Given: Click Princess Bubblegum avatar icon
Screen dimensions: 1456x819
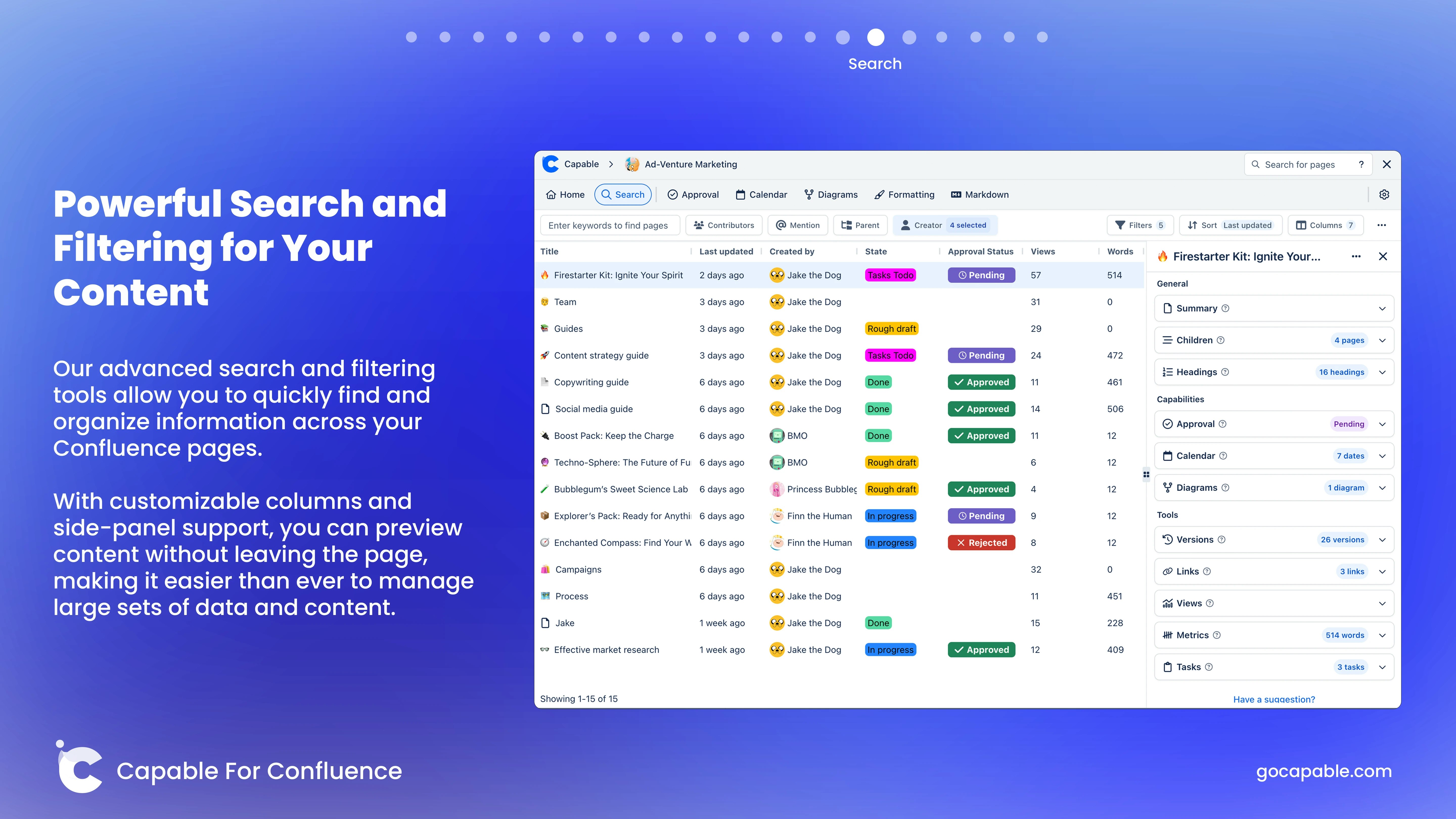Looking at the screenshot, I should (777, 489).
